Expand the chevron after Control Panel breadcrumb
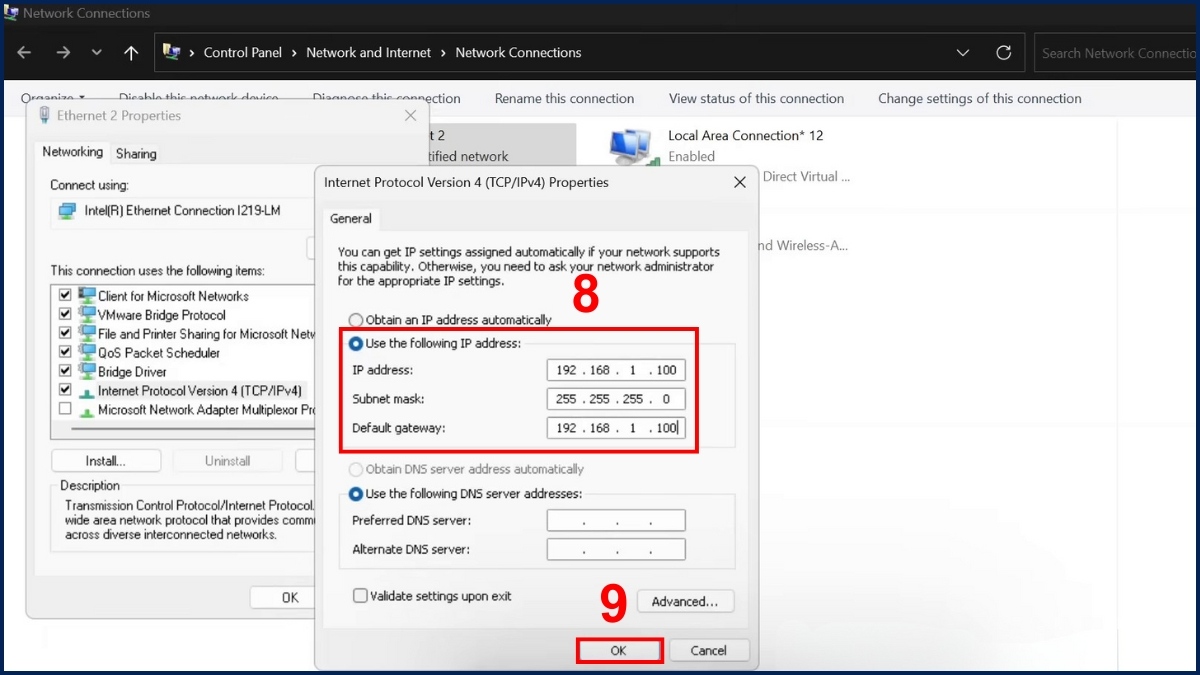Screen dimensions: 1200x675 click(x=294, y=53)
